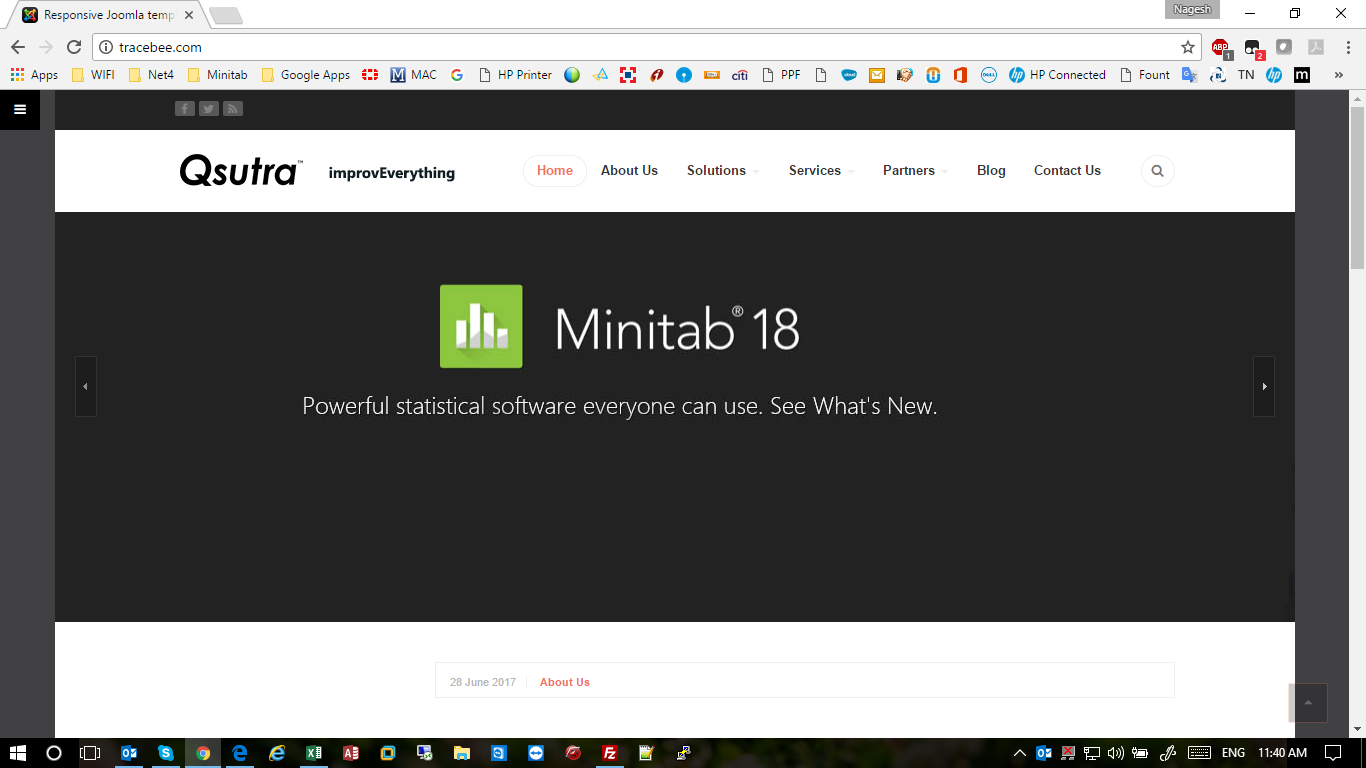Open the Windows Start menu
Screen dimensions: 1366x768
click(x=17, y=753)
